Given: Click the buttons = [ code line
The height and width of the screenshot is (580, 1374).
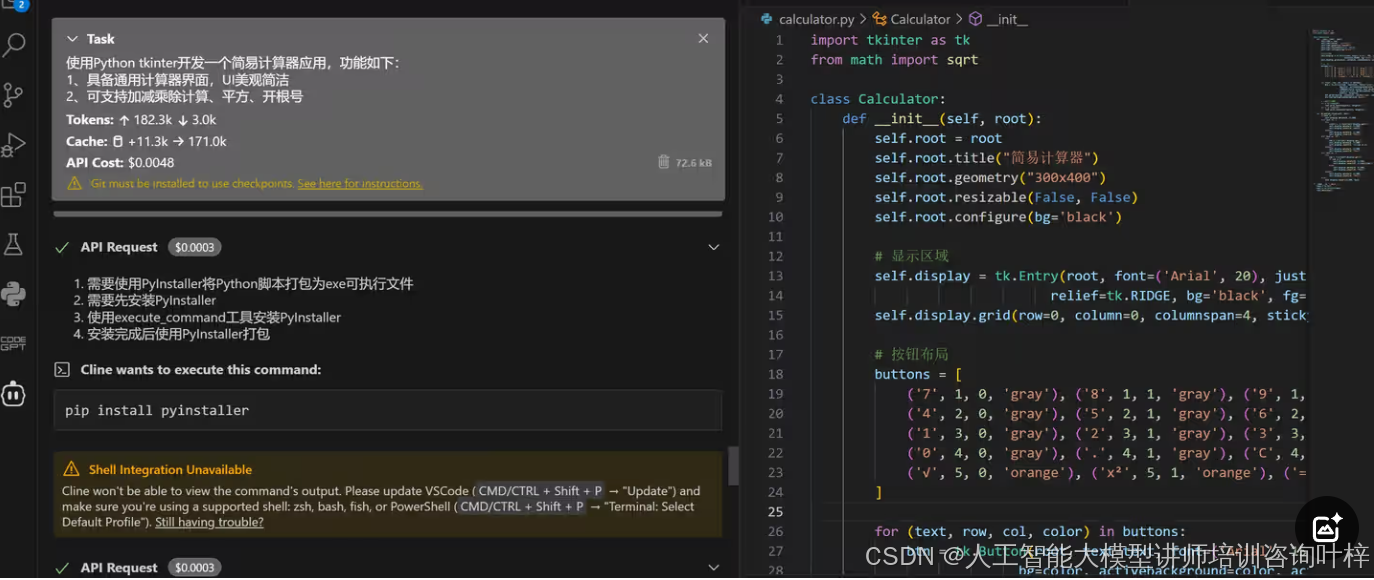Looking at the screenshot, I should tap(918, 374).
